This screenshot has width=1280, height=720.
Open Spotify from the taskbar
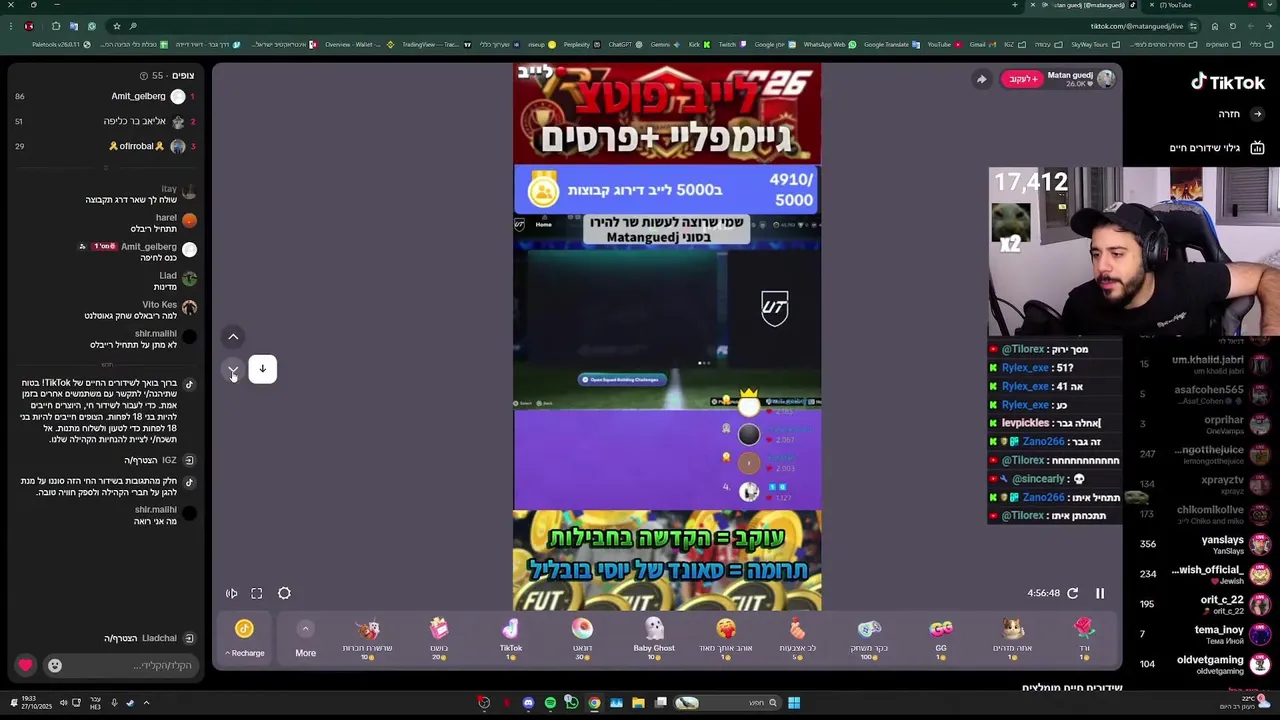click(x=550, y=703)
